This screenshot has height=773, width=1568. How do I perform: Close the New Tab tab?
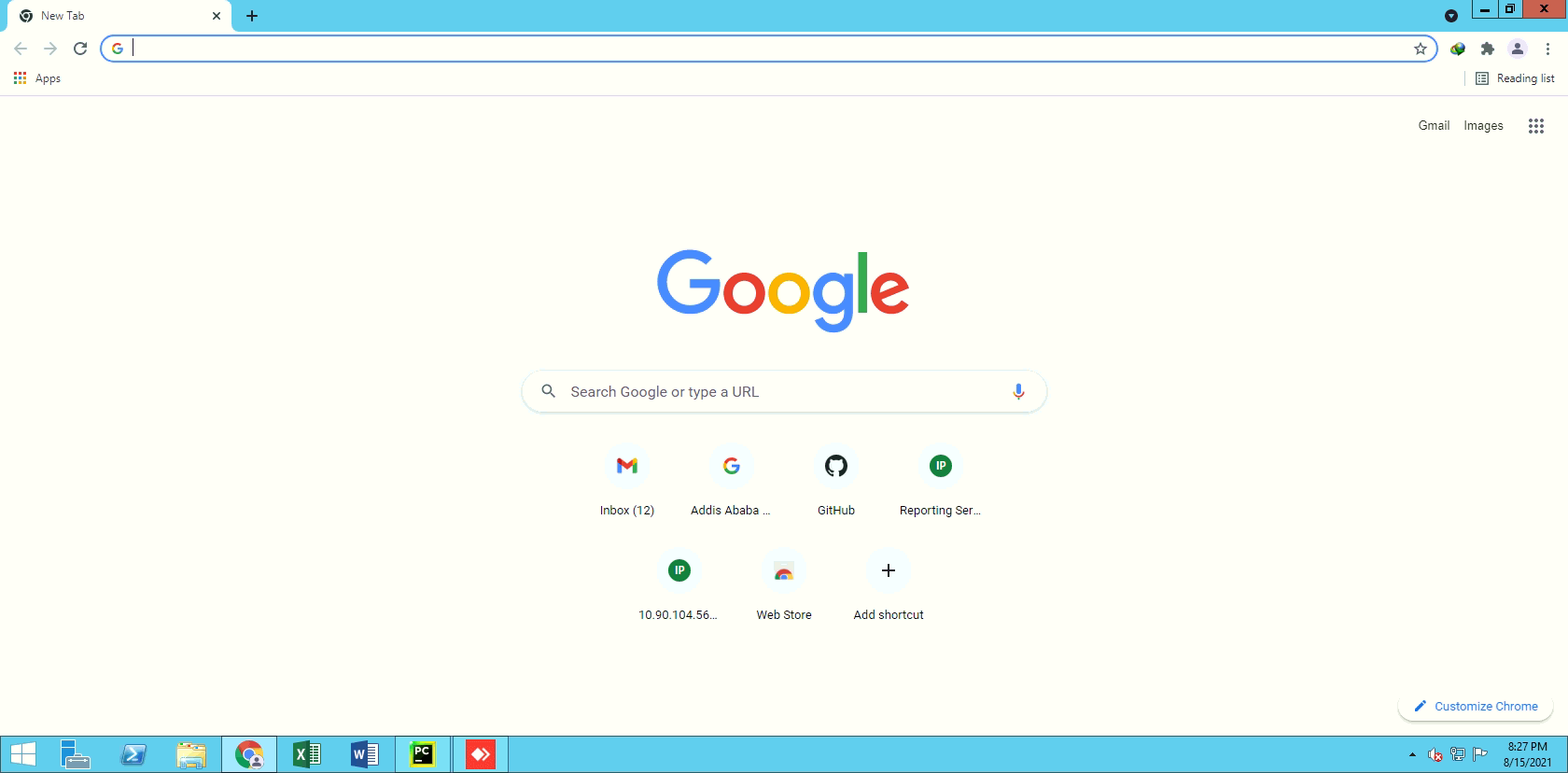pyautogui.click(x=217, y=16)
